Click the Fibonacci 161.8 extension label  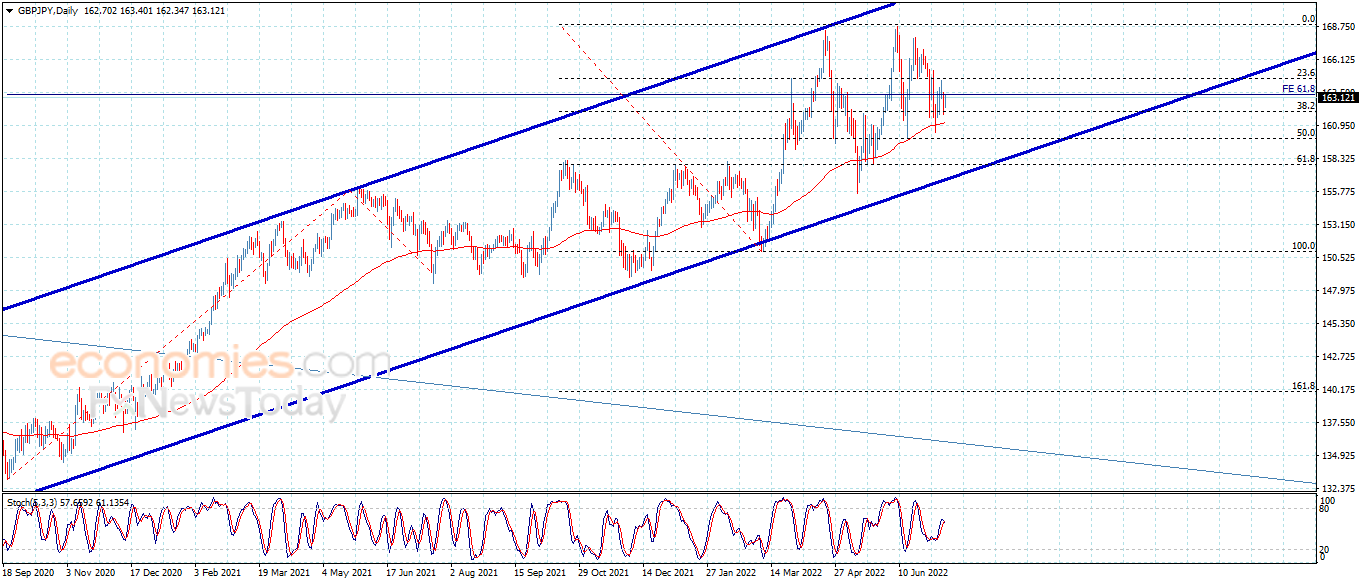pos(1303,386)
